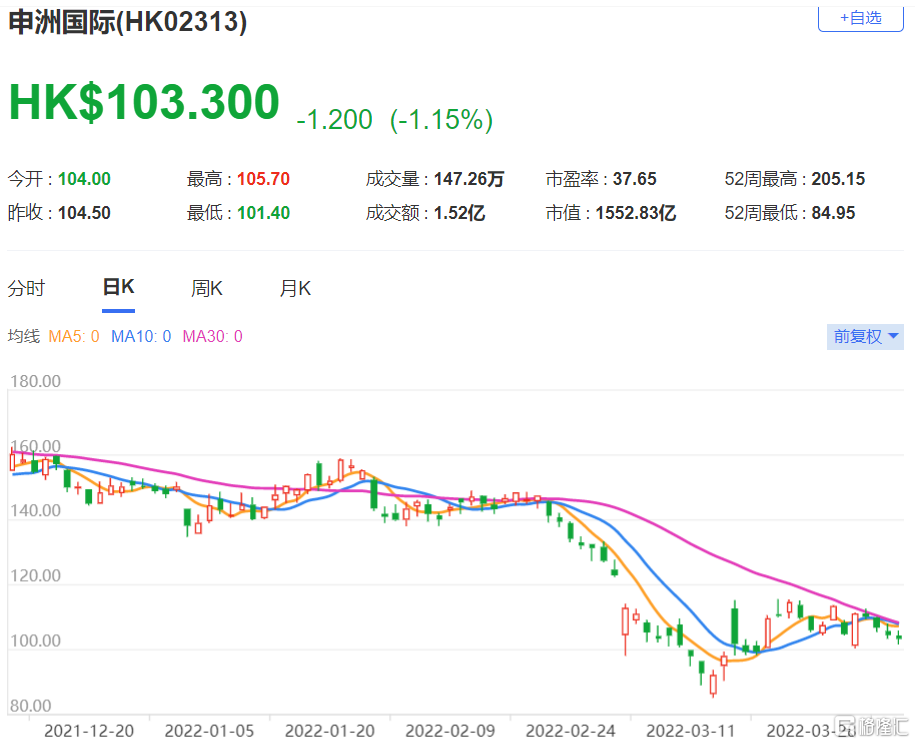Click the 100.00 price axis label

coord(36,641)
